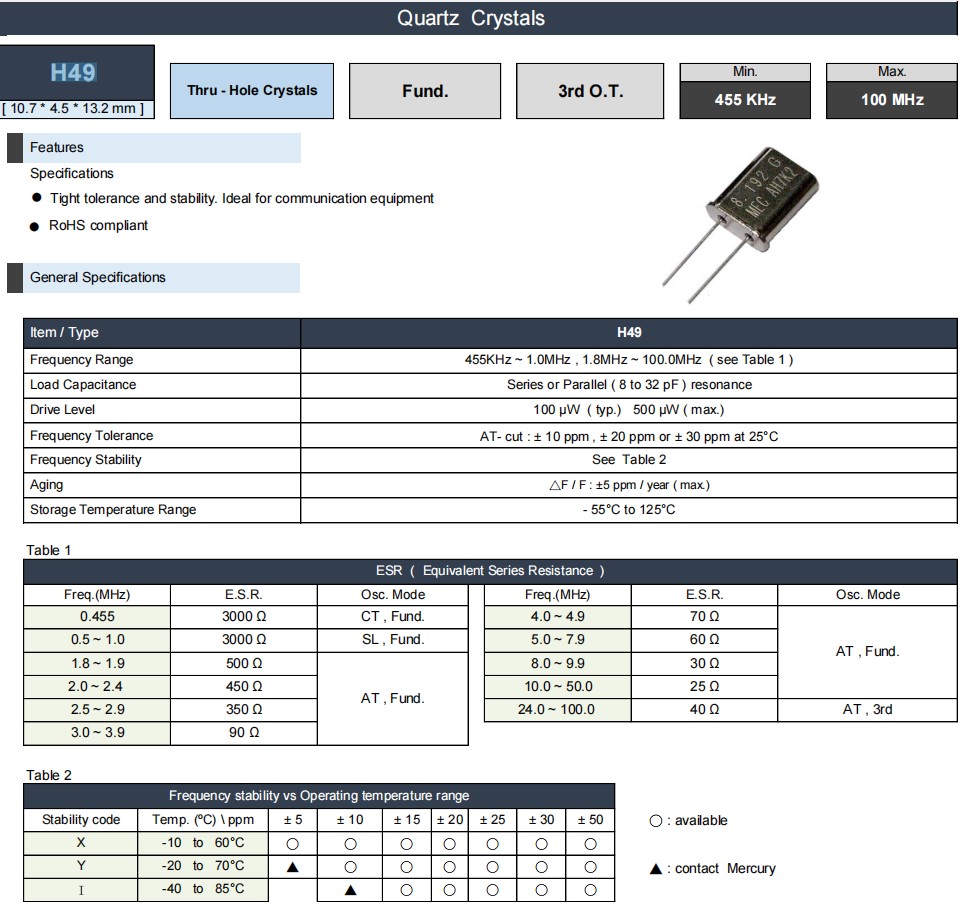
Task: Click the 'Thru - Hole Crystals' box
Action: point(252,91)
